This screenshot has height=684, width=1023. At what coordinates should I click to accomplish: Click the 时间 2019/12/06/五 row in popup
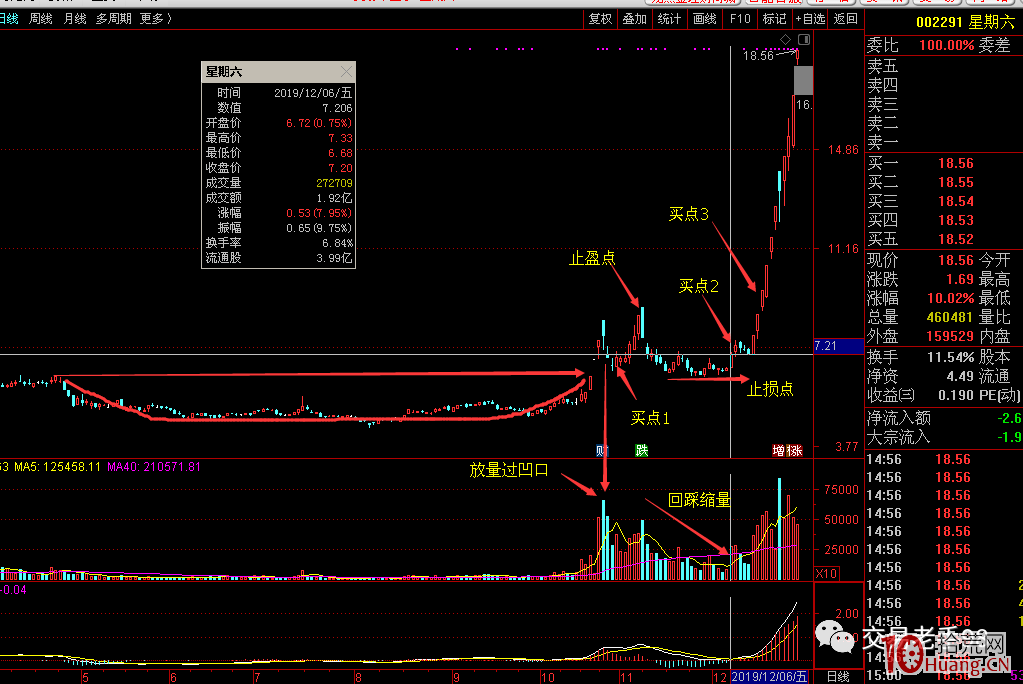(279, 93)
